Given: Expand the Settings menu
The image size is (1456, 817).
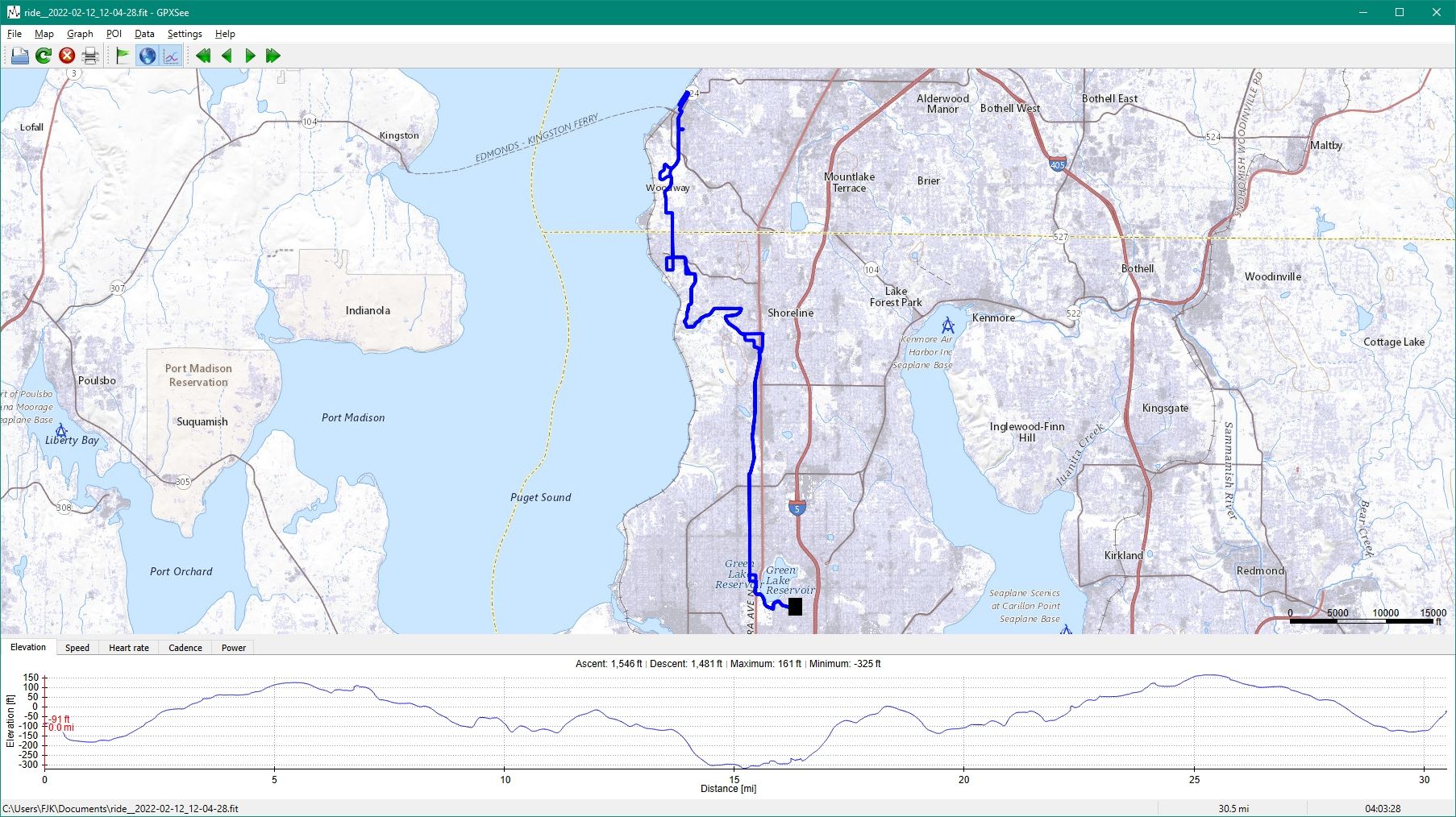Looking at the screenshot, I should 185,34.
